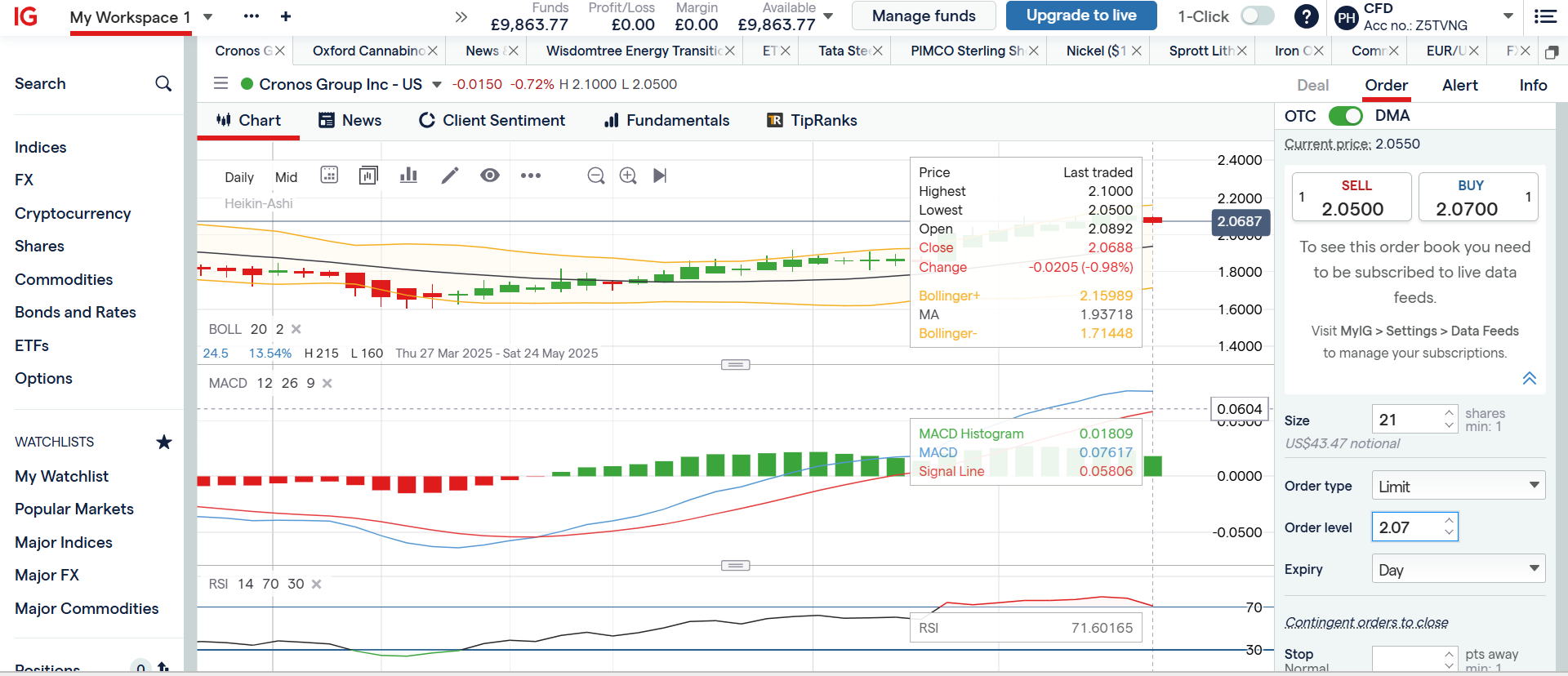The width and height of the screenshot is (1568, 676).
Task: Open the Sprott Lithium tab
Action: 1200,51
